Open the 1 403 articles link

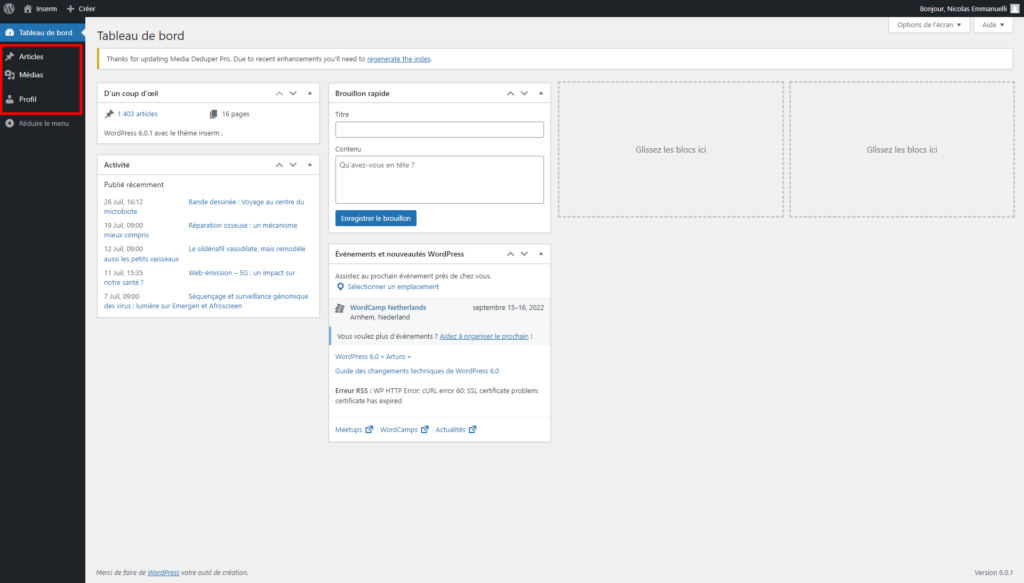(x=137, y=114)
